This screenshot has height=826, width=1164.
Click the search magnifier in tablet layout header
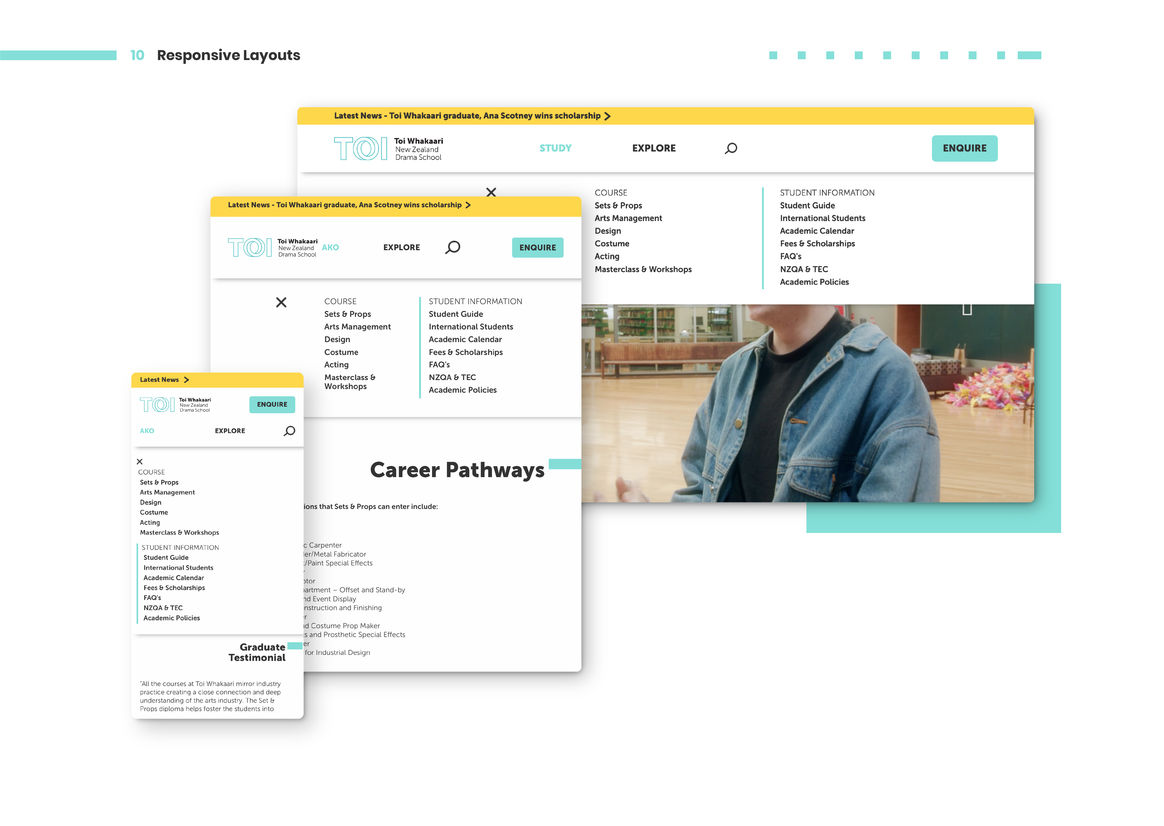[x=453, y=247]
